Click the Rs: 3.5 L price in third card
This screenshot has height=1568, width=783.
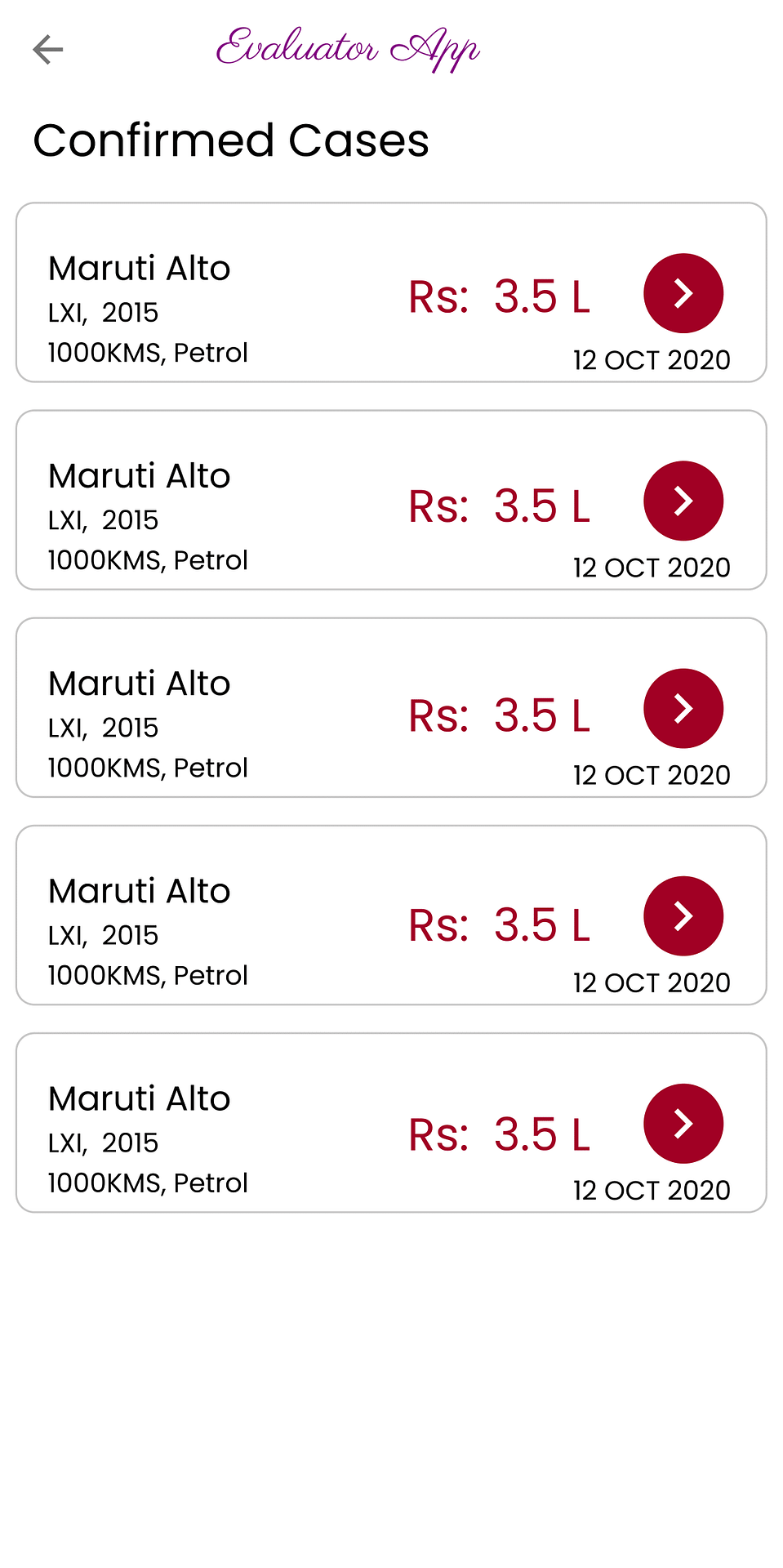pyautogui.click(x=500, y=715)
